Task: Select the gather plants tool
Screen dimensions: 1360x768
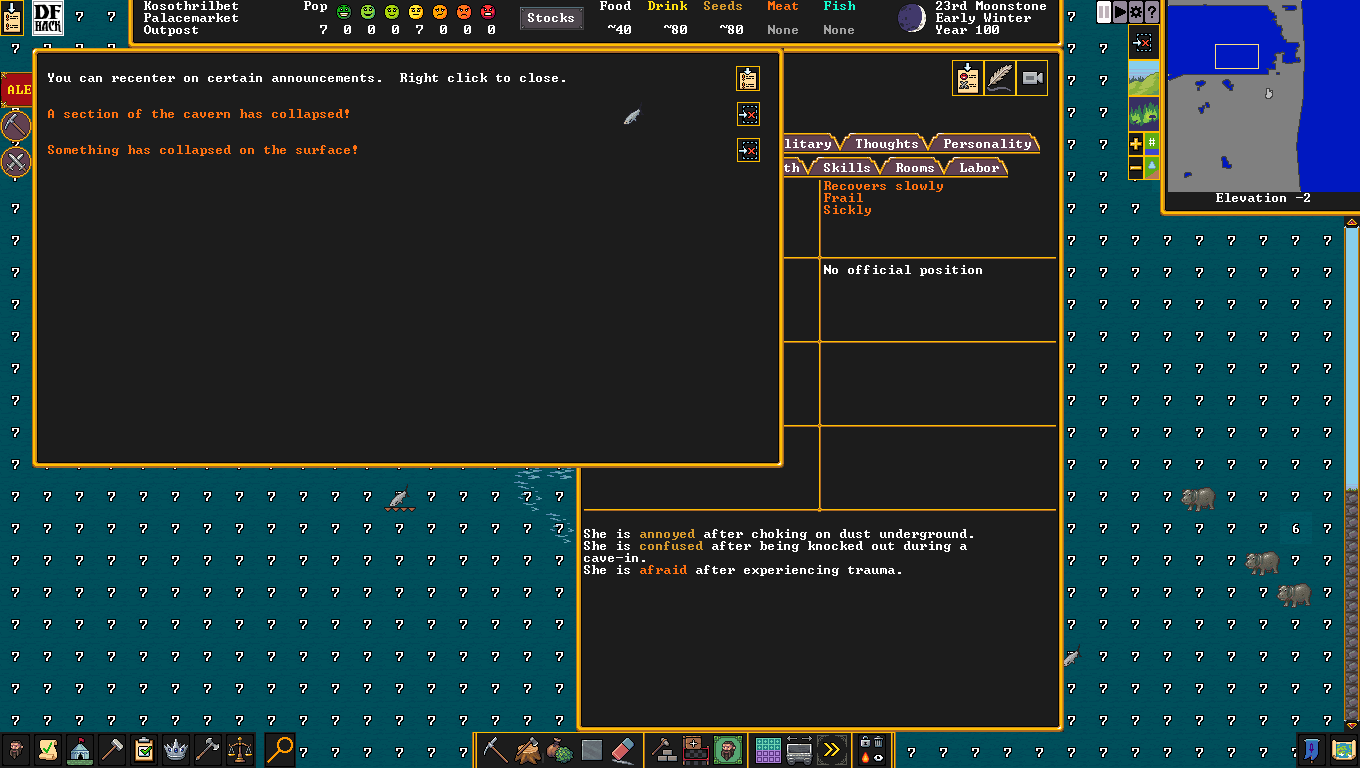Action: click(x=559, y=749)
